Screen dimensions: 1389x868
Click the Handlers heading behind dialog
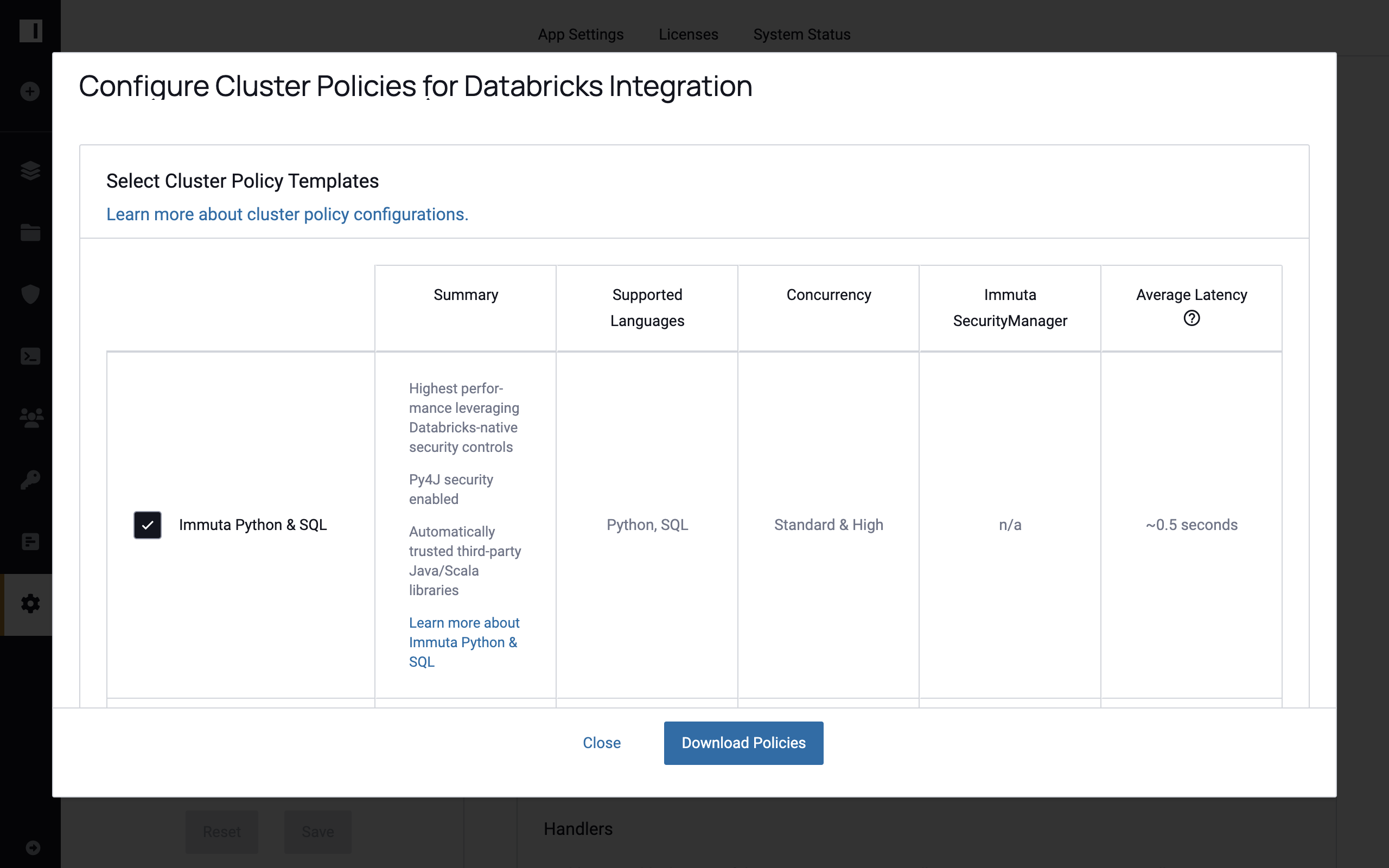coord(578,829)
